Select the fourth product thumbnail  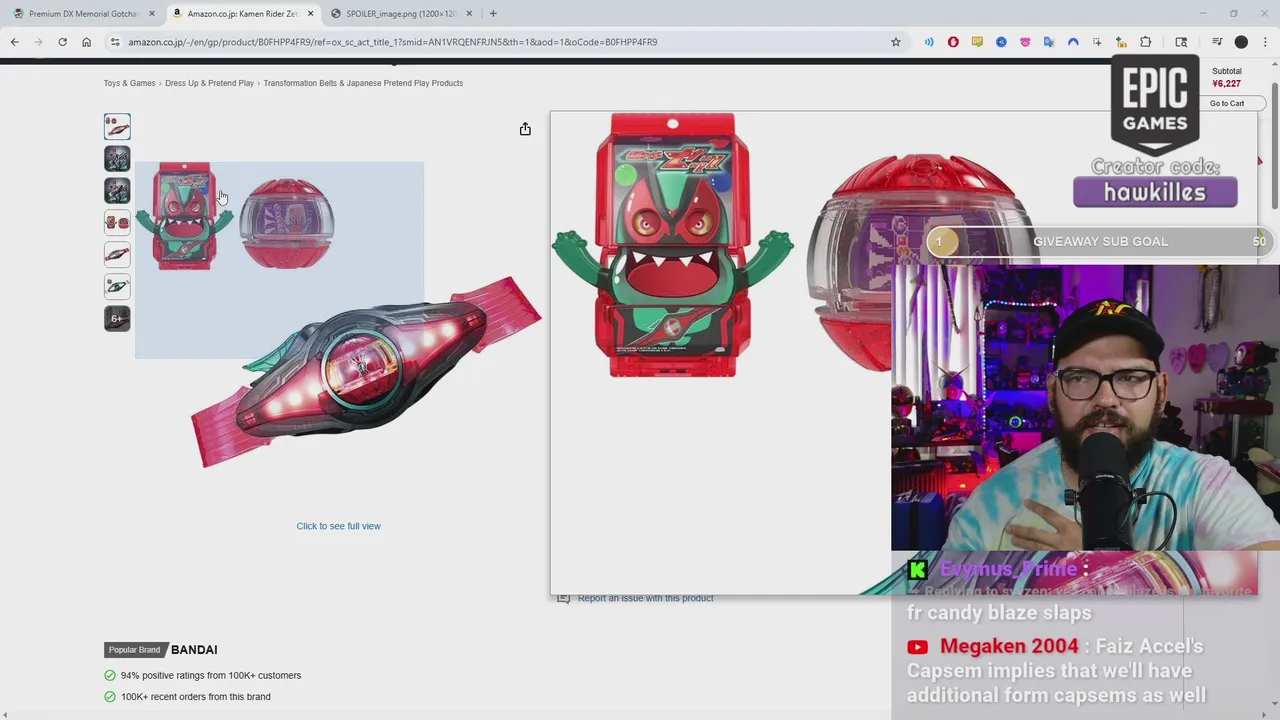pyautogui.click(x=117, y=223)
